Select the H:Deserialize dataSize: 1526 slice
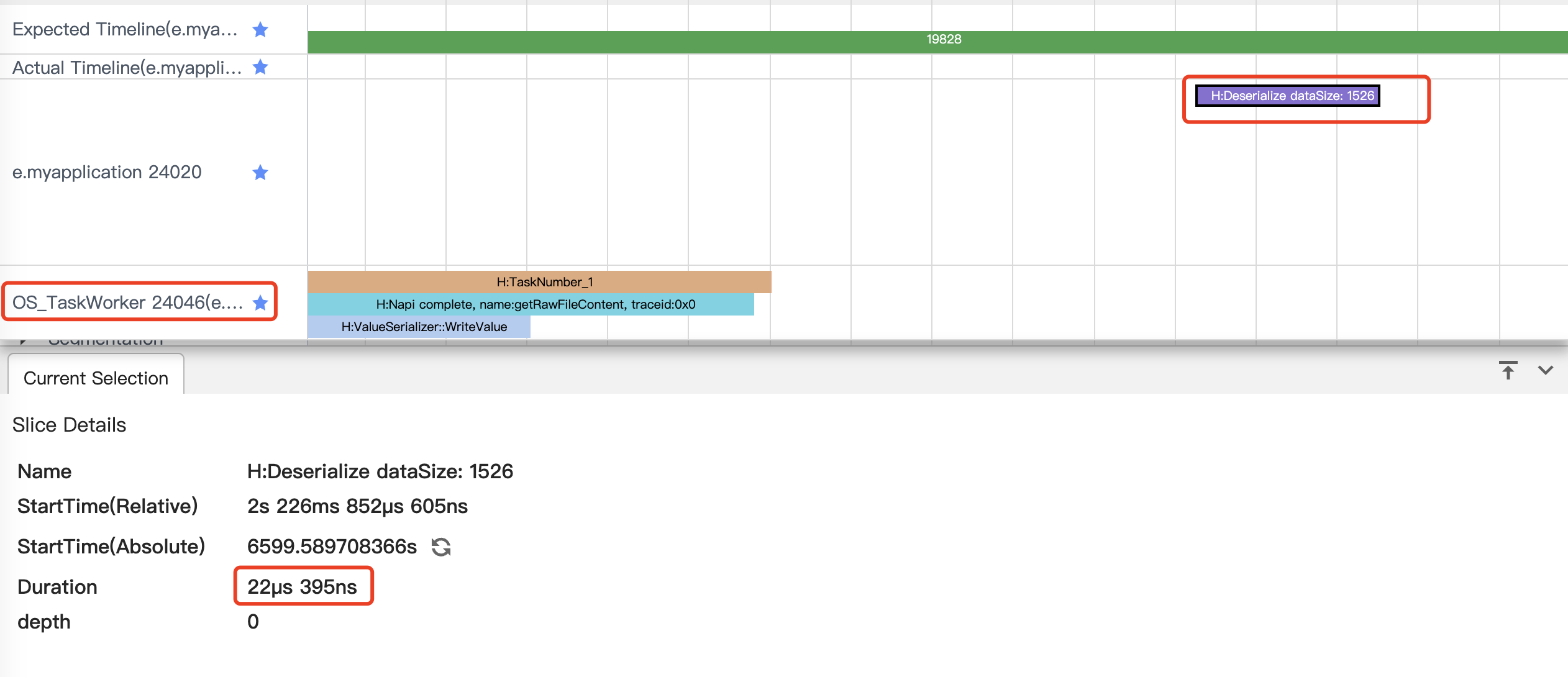 pyautogui.click(x=1287, y=96)
